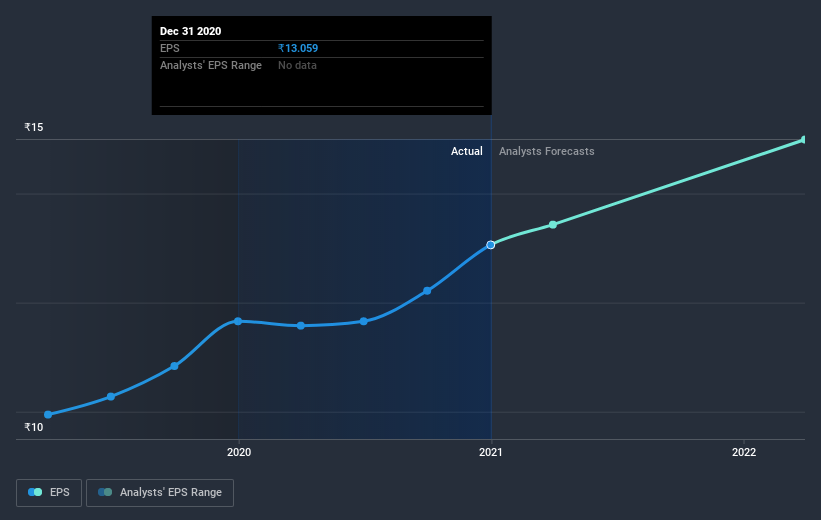Toggle the Analysts' EPS Range legend button
Screen dimensions: 821x520
(160, 492)
